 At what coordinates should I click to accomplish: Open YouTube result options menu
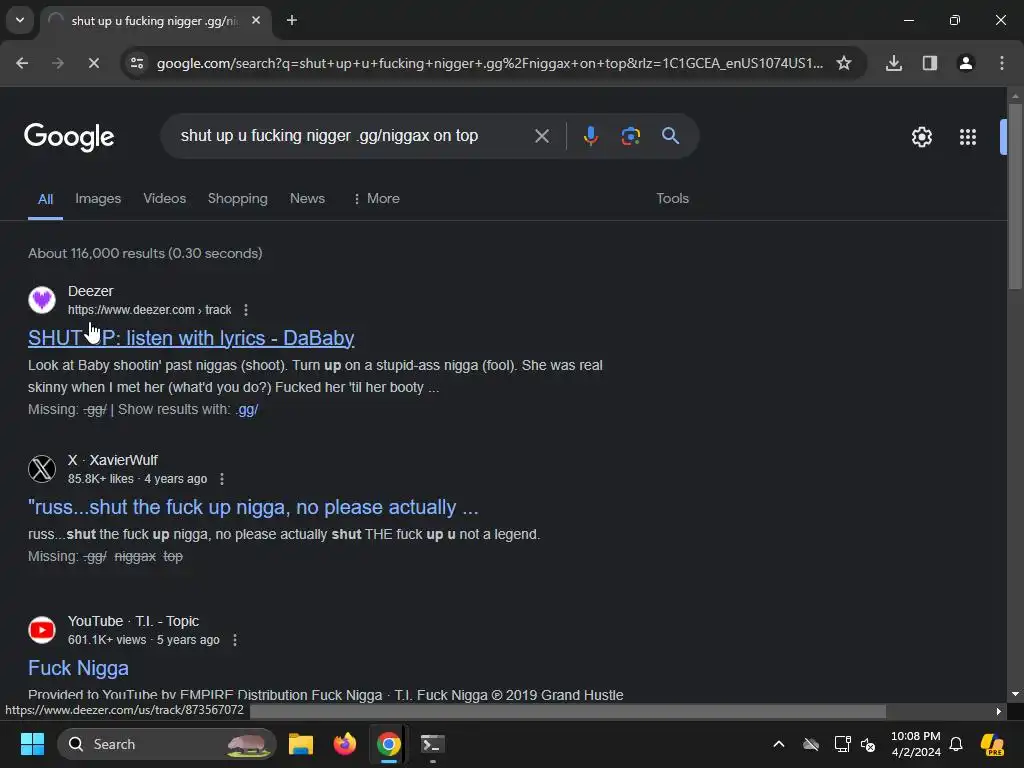(x=235, y=640)
